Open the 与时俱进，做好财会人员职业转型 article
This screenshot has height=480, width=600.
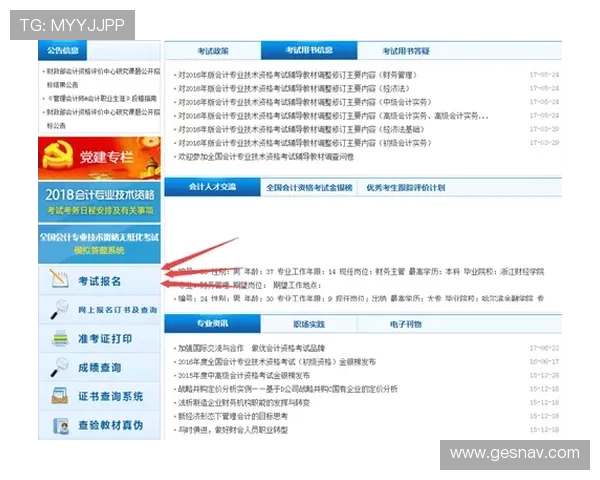233,430
